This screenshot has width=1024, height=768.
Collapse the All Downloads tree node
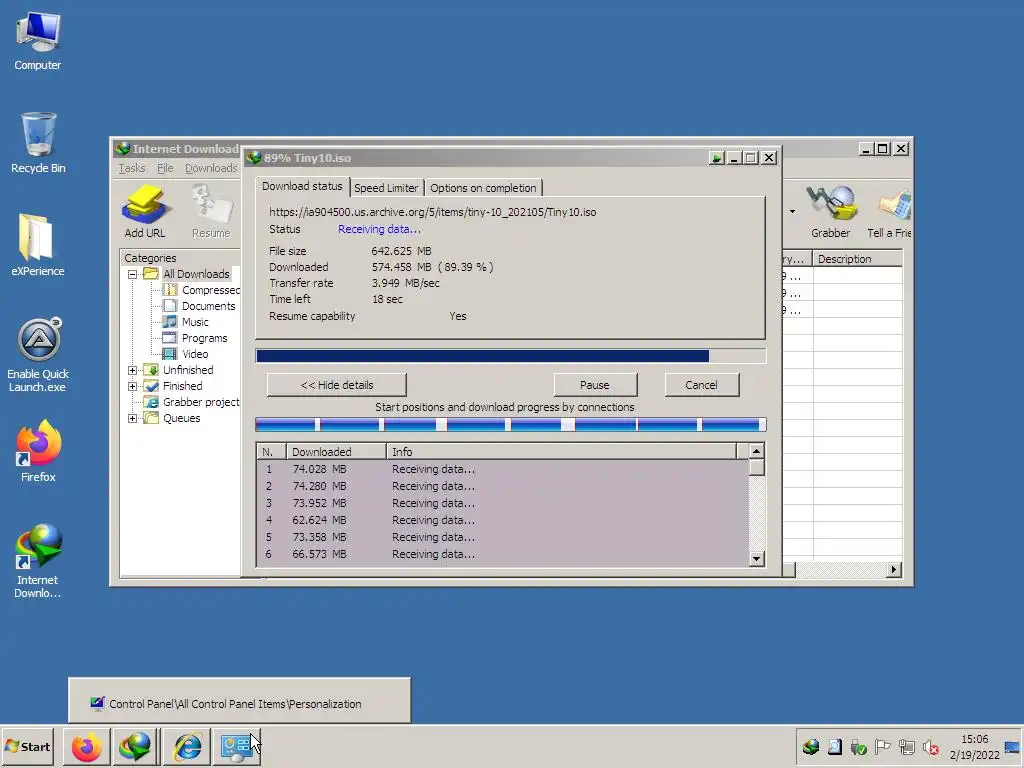(133, 274)
